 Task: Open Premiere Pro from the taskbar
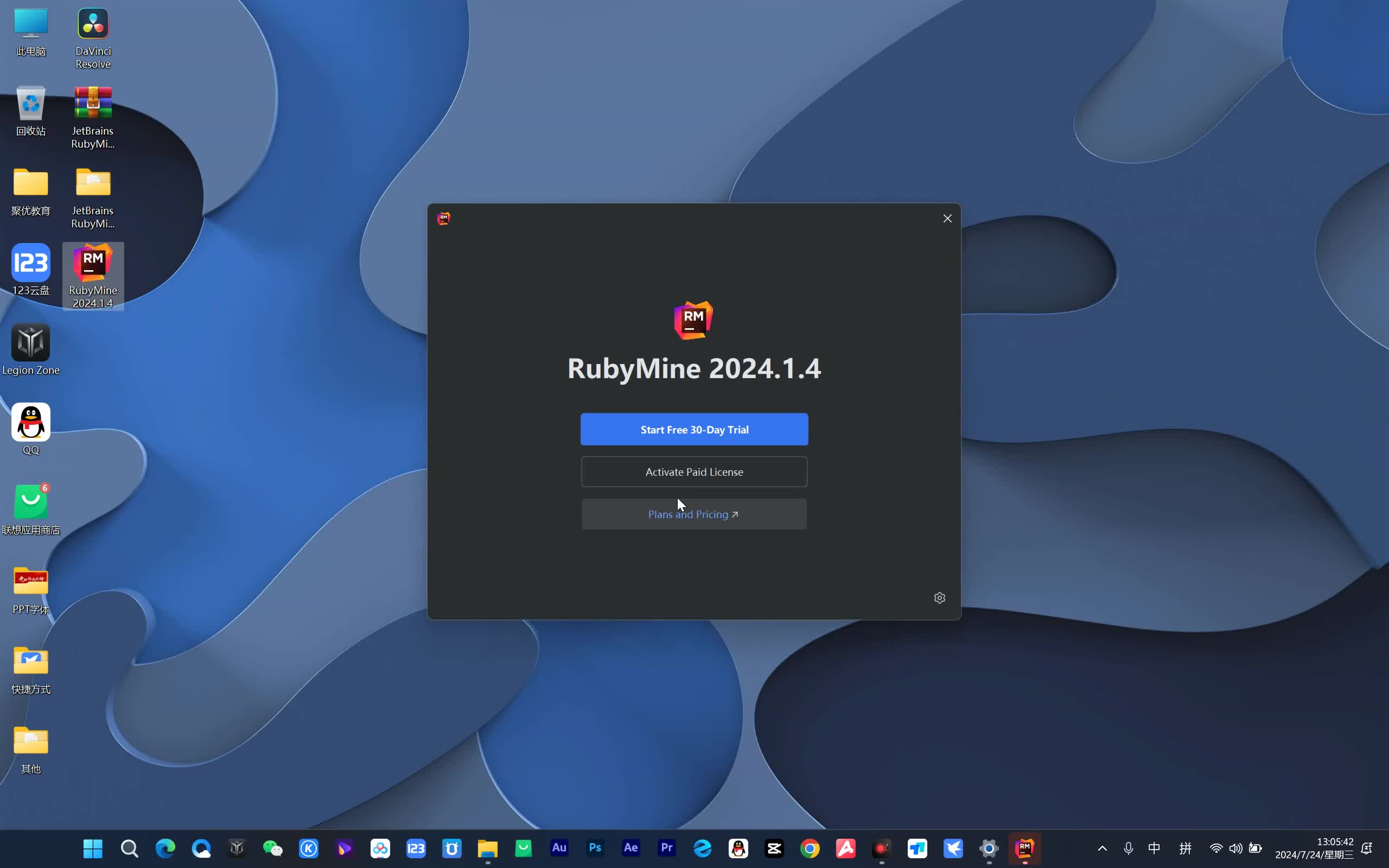(x=666, y=848)
